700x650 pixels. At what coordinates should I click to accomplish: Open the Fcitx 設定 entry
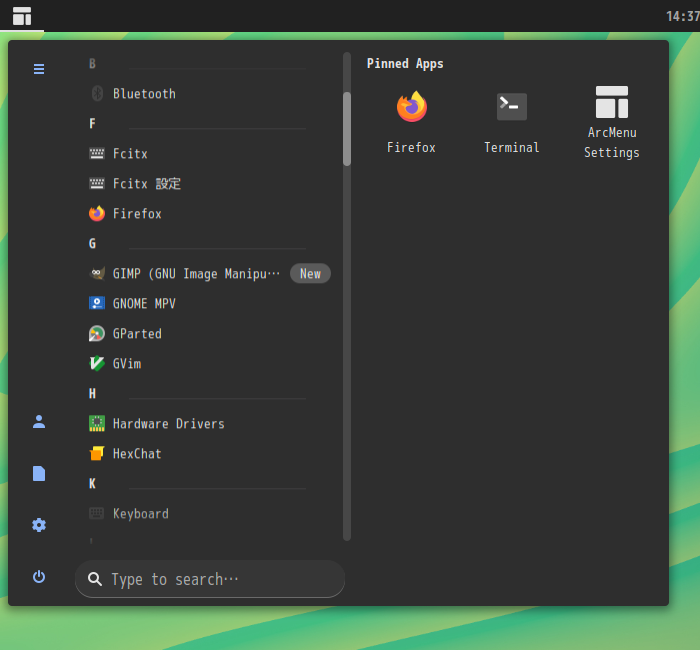(210, 183)
